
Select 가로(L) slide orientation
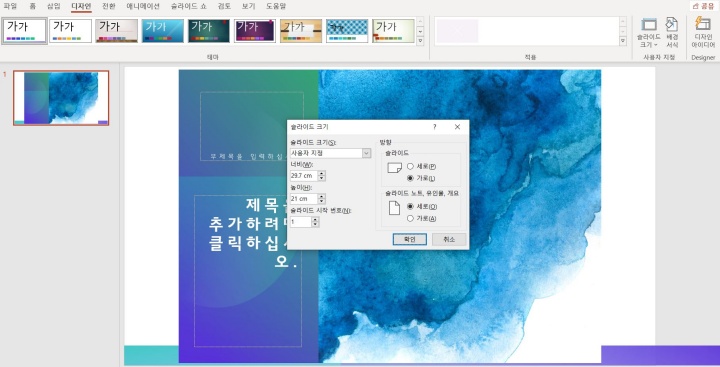point(422,178)
